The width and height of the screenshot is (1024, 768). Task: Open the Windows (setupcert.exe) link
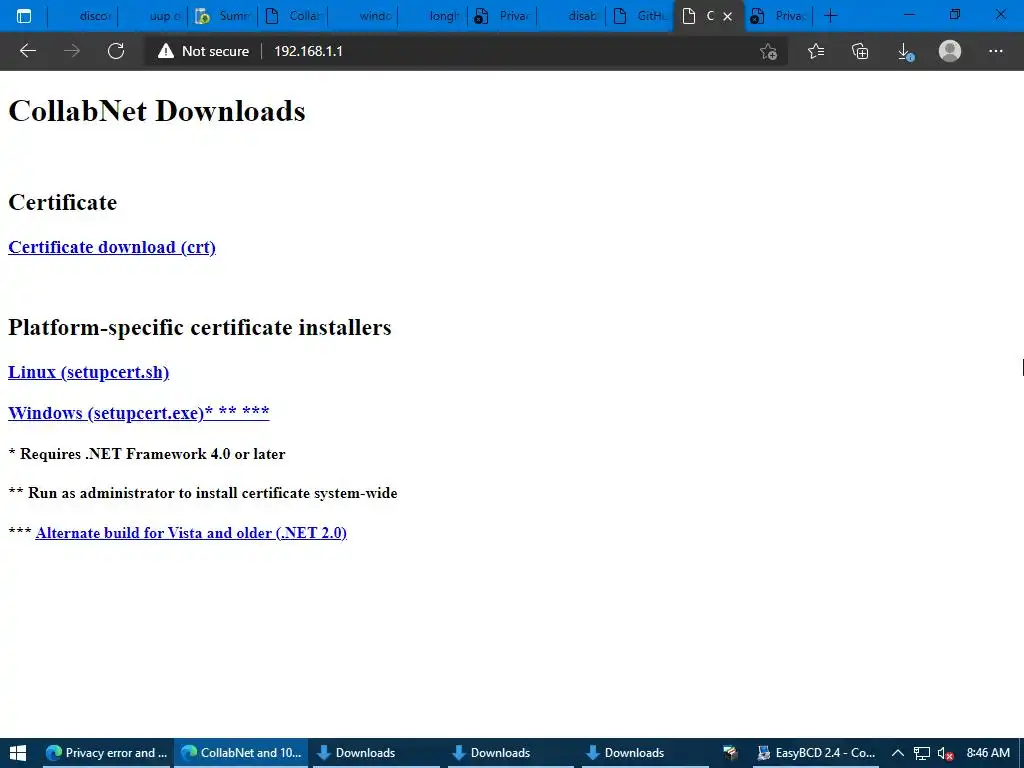point(138,413)
